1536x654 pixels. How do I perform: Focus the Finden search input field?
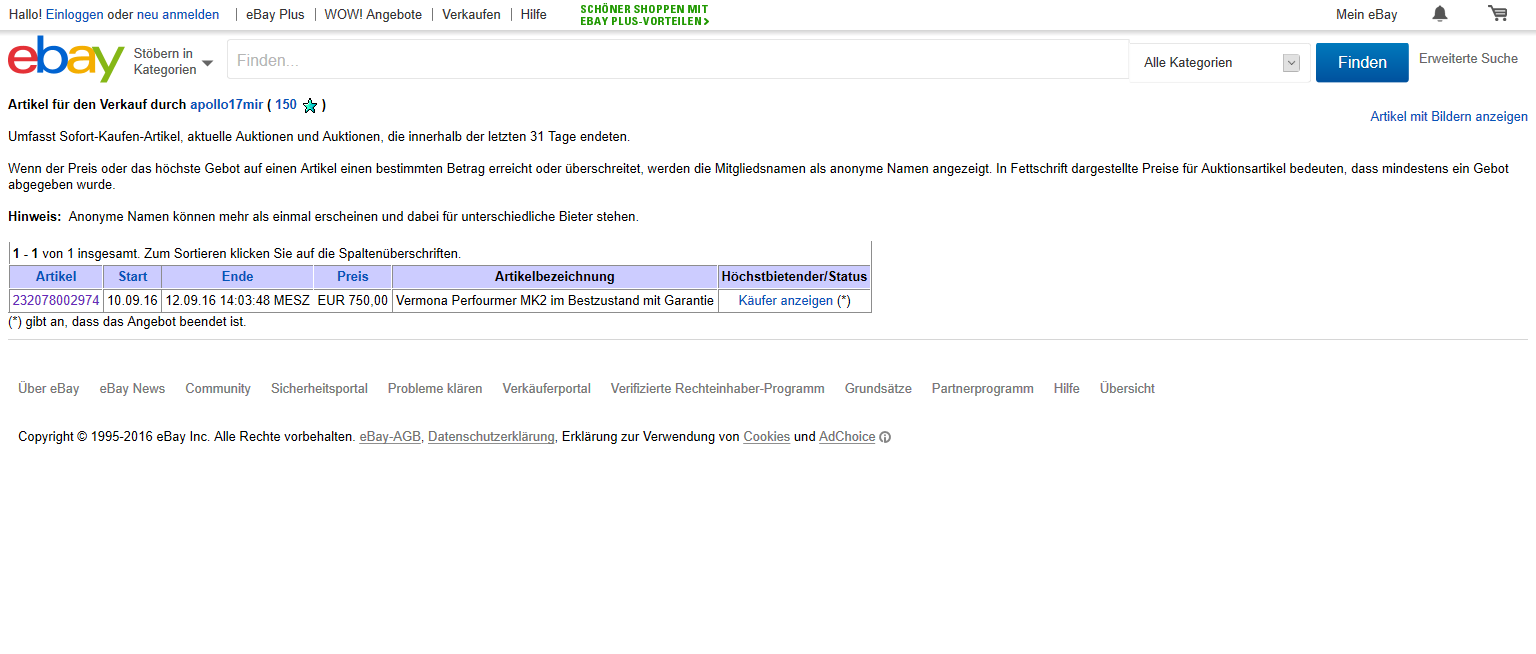click(678, 60)
